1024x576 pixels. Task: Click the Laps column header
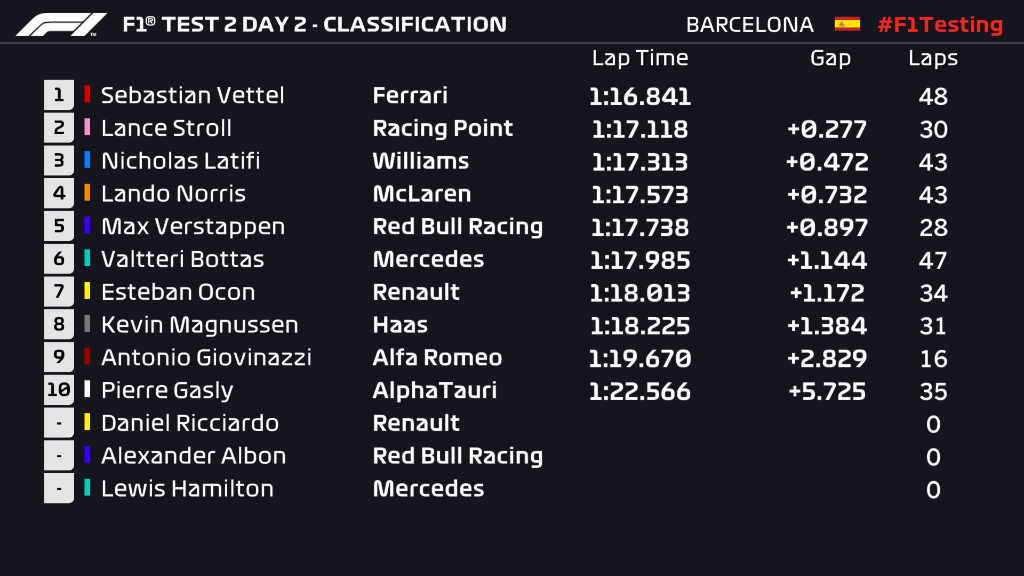point(932,58)
